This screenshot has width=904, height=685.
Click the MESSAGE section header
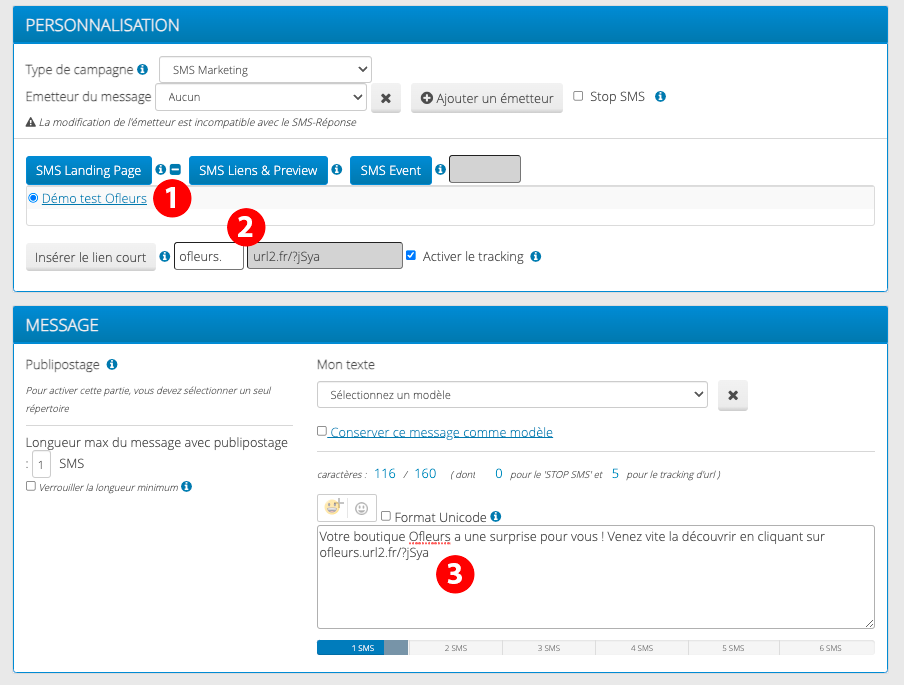click(450, 325)
